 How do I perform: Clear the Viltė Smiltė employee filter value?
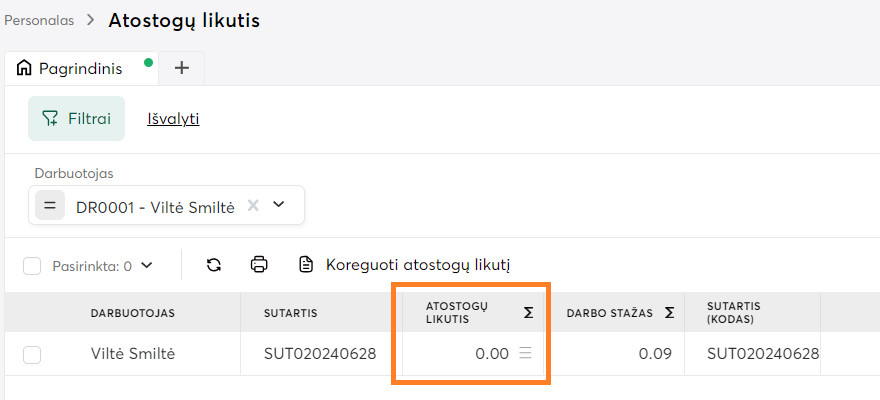pos(253,205)
